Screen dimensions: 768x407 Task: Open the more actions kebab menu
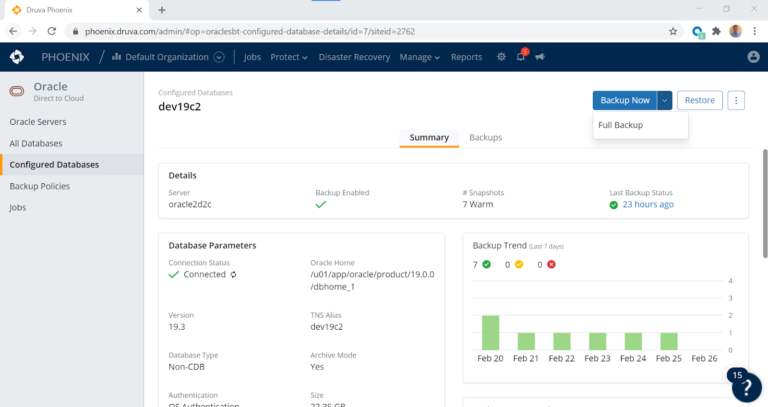pyautogui.click(x=736, y=100)
